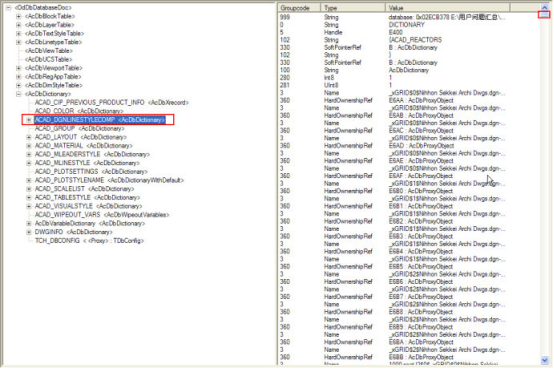Click the scrollbar up arrow
The height and width of the screenshot is (369, 554).
click(x=544, y=8)
